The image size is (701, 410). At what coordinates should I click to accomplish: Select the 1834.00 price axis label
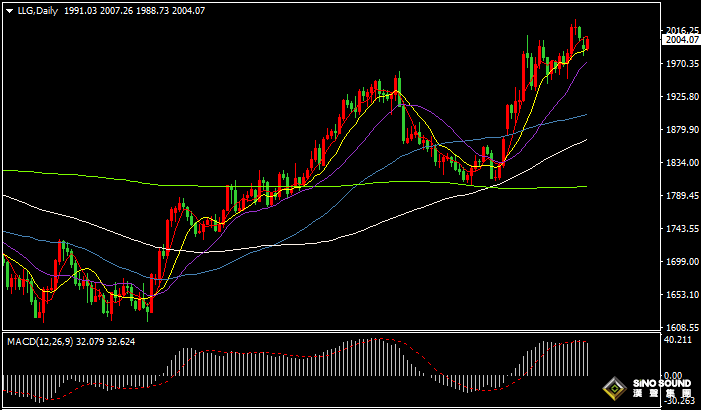(681, 163)
